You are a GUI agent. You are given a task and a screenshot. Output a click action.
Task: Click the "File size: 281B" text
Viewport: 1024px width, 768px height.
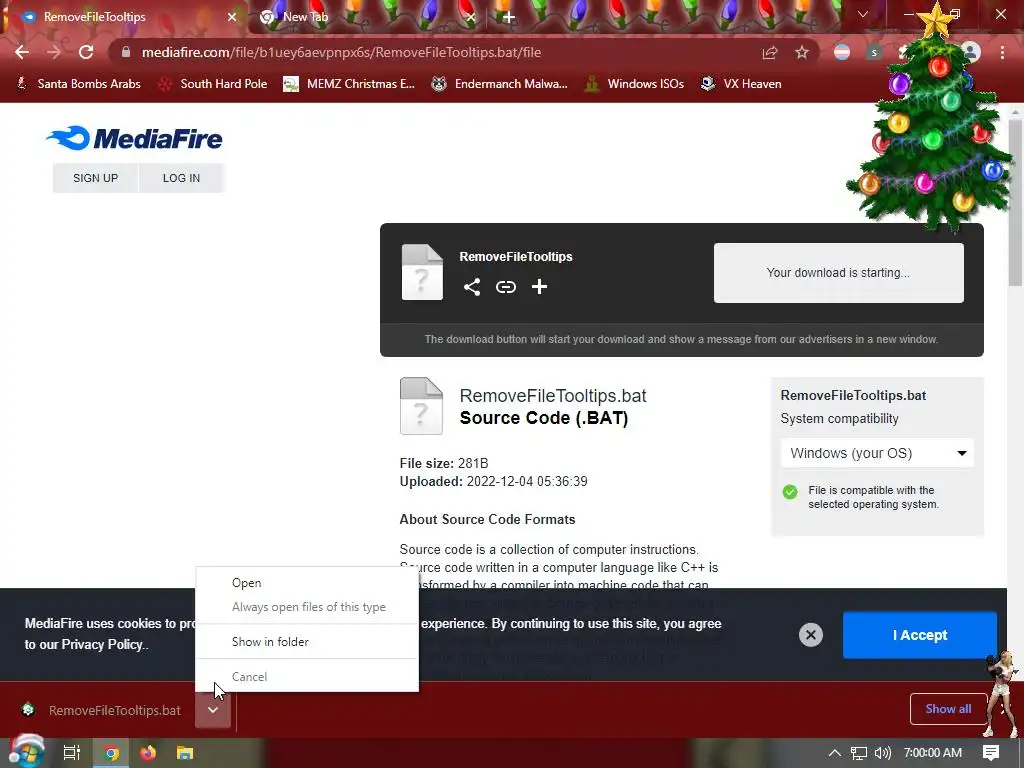click(x=444, y=463)
